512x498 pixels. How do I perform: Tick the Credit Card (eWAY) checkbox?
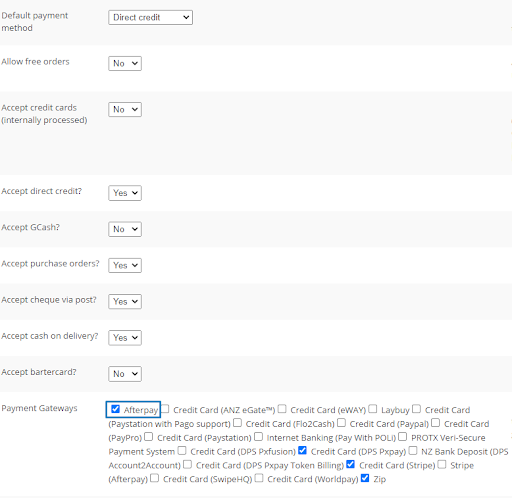pyautogui.click(x=282, y=409)
